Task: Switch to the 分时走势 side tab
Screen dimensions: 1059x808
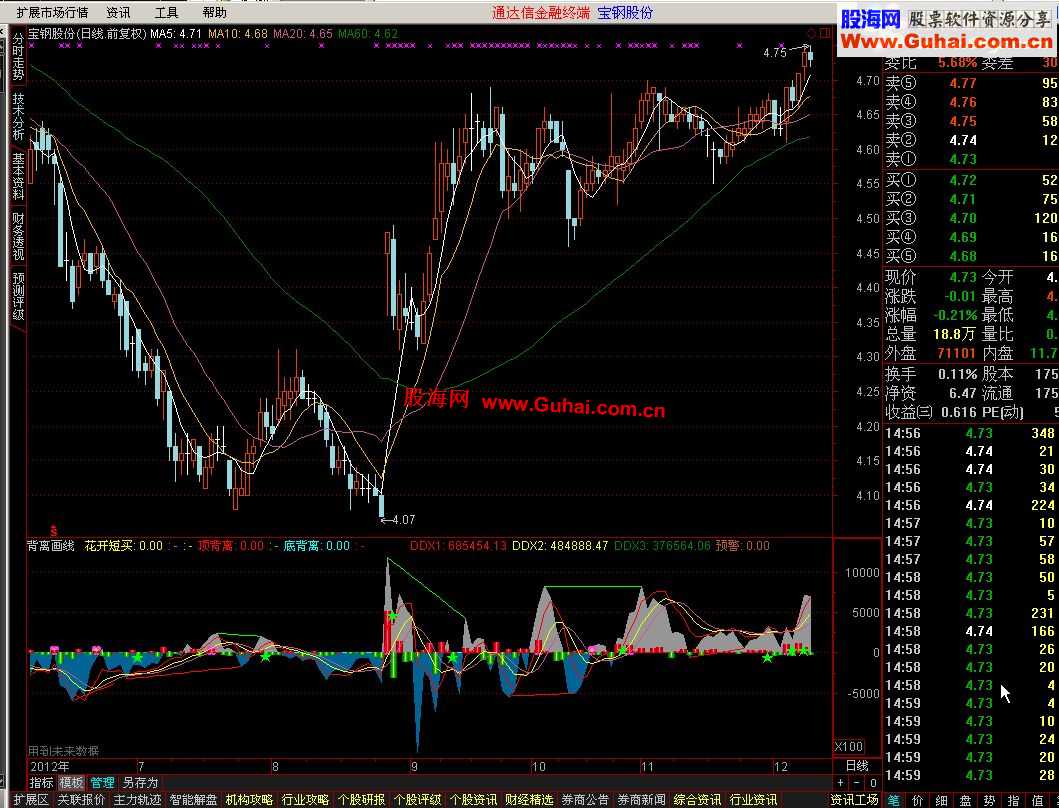Action: coord(18,57)
